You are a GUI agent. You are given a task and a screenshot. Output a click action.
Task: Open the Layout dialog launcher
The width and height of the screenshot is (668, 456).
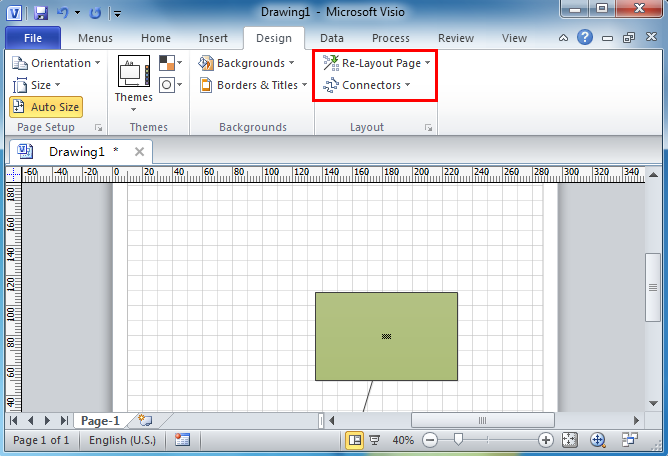428,127
